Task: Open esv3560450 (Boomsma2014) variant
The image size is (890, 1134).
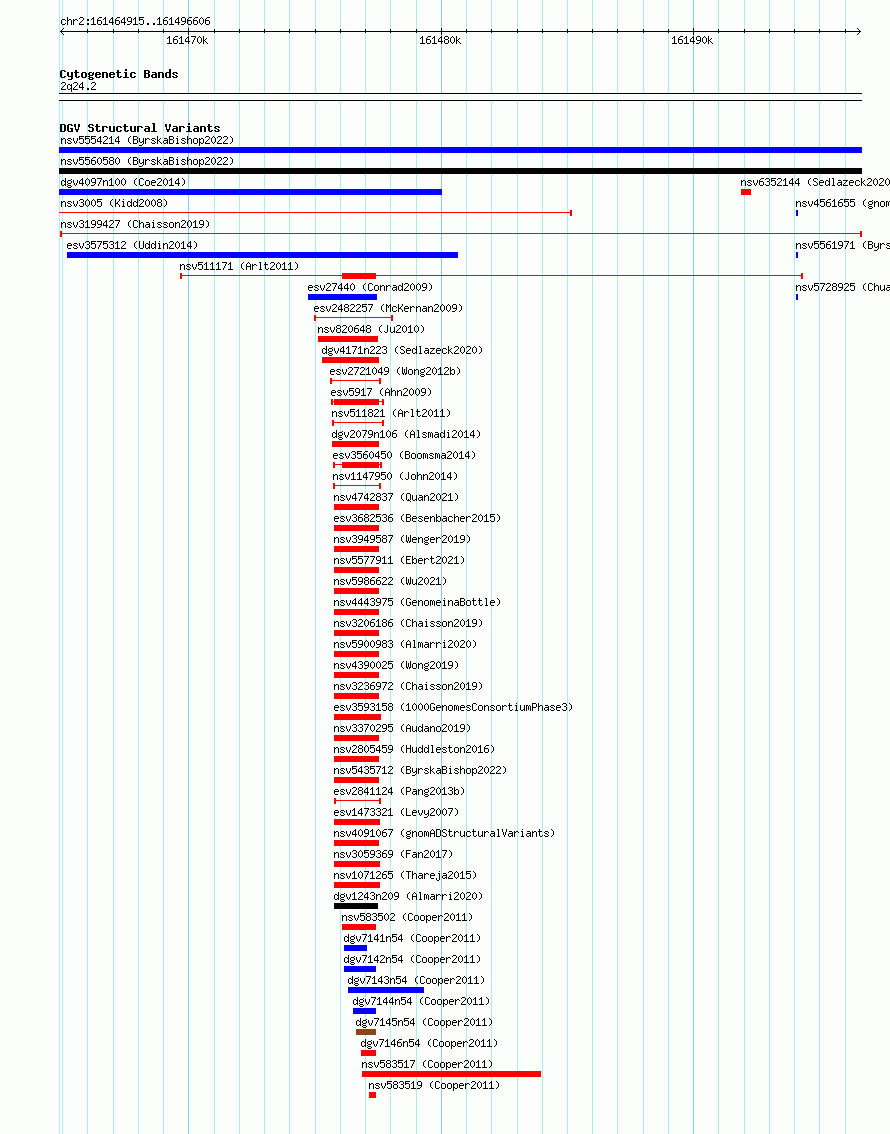Action: coord(404,455)
